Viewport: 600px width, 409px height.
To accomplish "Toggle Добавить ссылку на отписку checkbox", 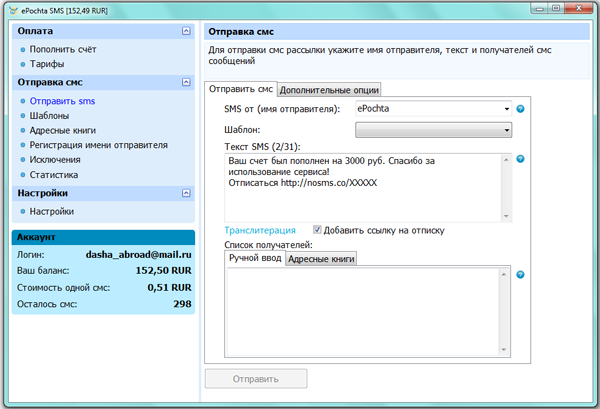I will 318,230.
